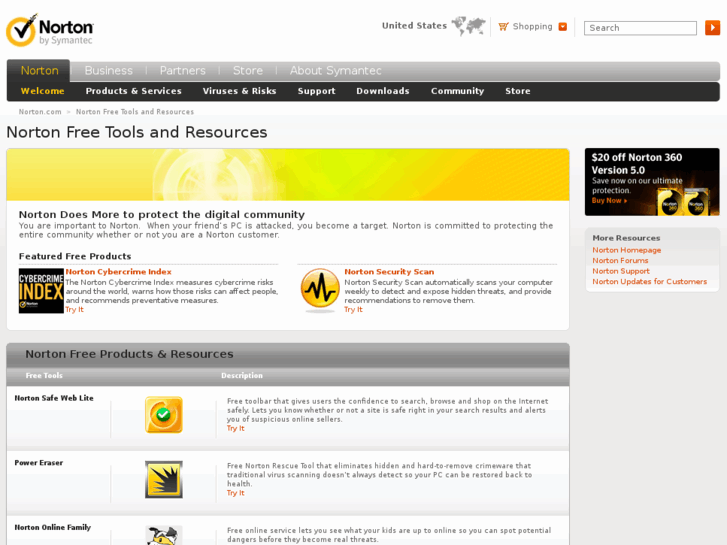Click the Norton Free Products & Resources heading
Screen dimensions: 727x545
pos(129,354)
